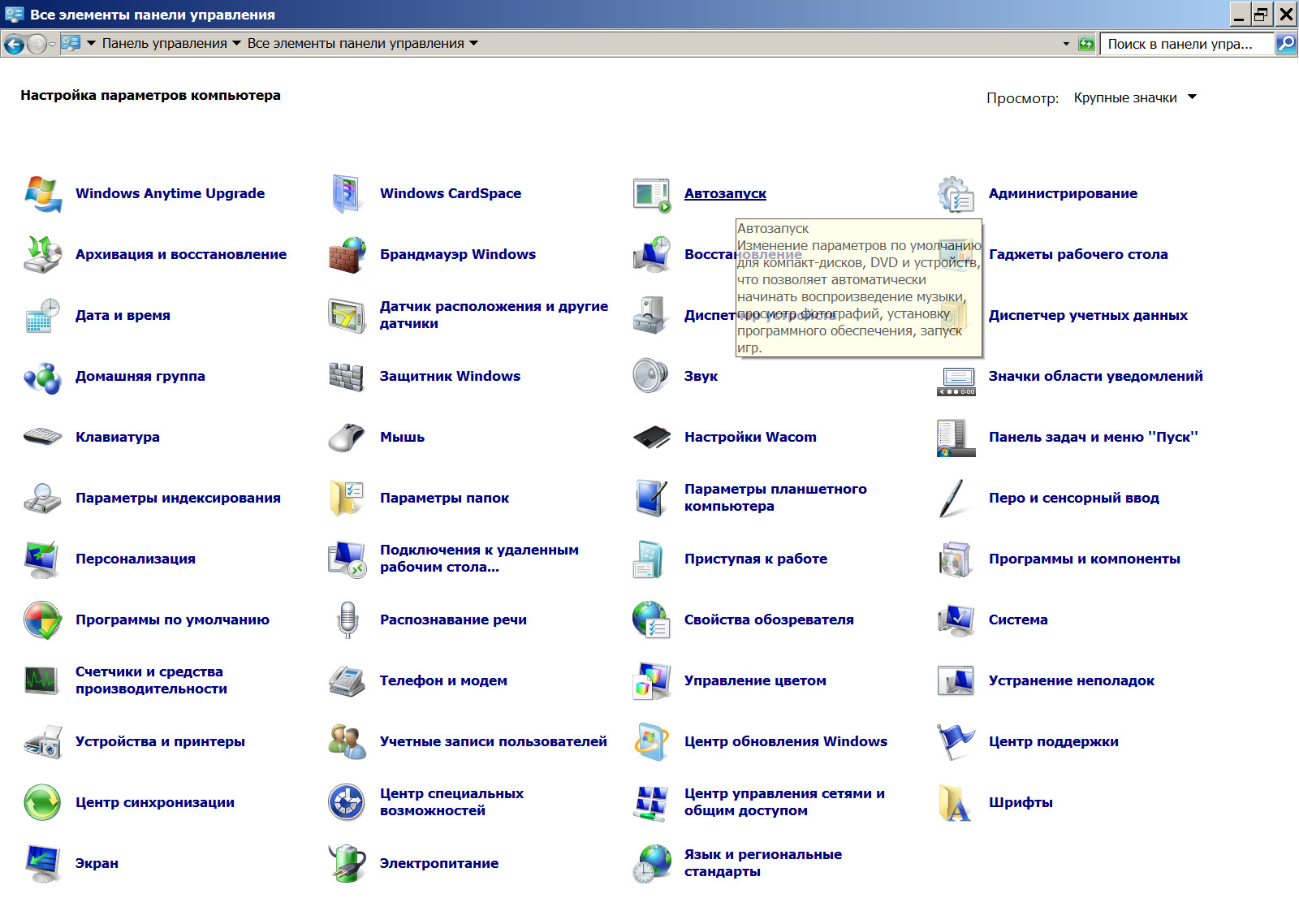Screen dimensions: 1299x924
Task: Open the Экран monitor icon
Action: click(x=42, y=864)
